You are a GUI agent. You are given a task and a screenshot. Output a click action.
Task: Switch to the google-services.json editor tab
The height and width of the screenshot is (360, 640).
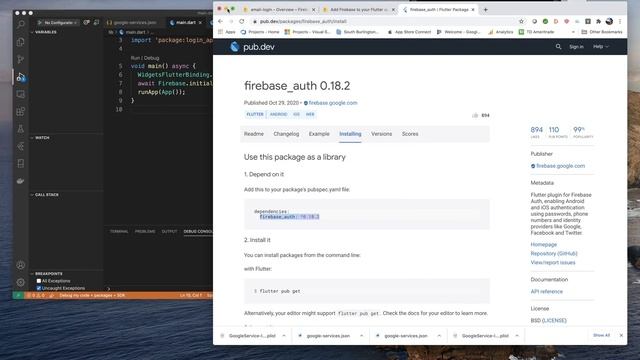pyautogui.click(x=135, y=22)
